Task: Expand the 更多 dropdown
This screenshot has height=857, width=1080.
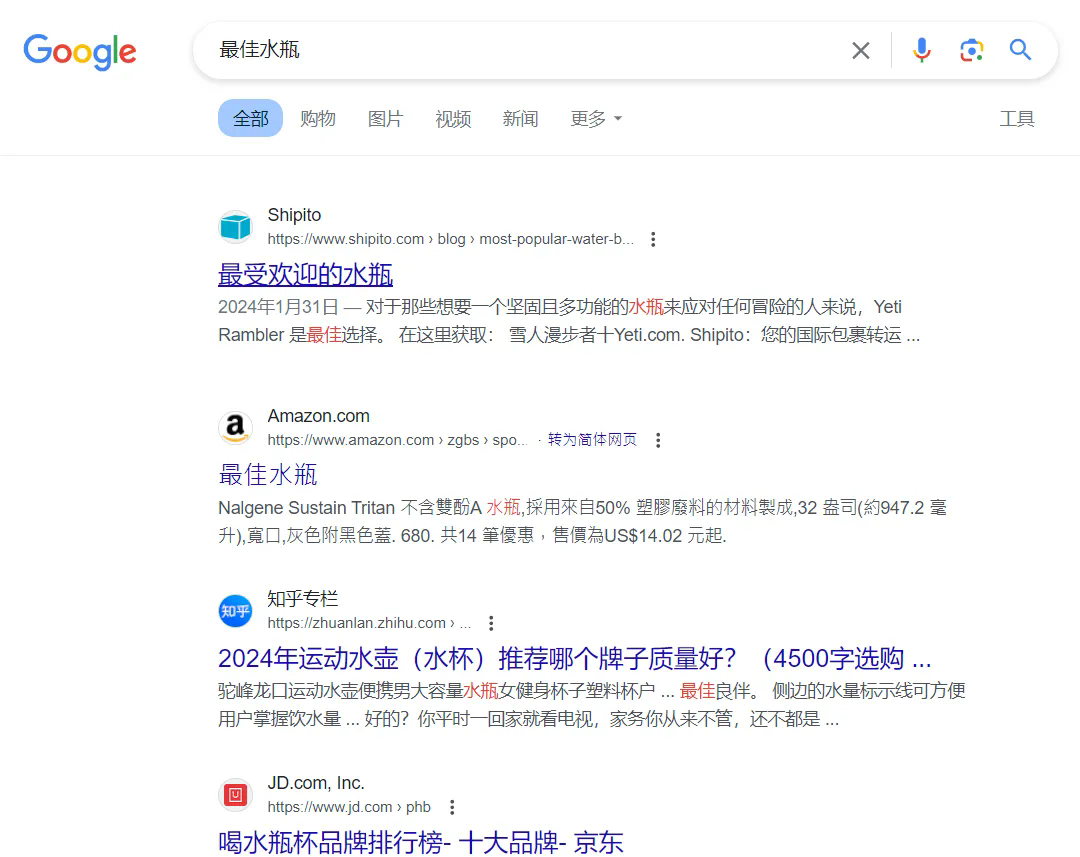Action: [x=596, y=118]
